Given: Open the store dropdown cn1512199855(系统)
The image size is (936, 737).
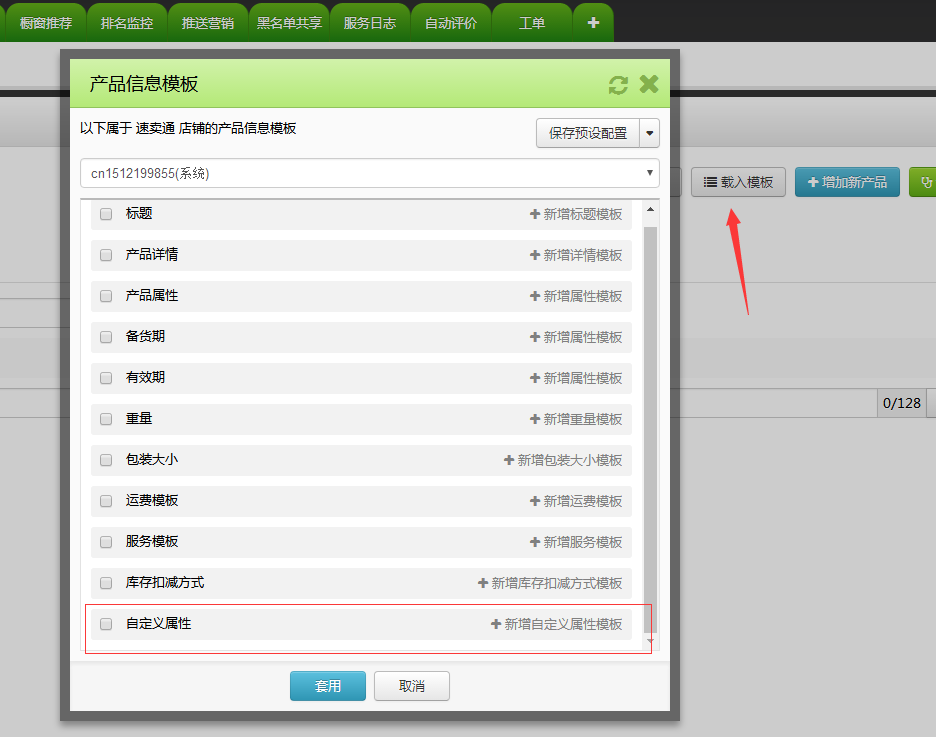Looking at the screenshot, I should click(370, 173).
